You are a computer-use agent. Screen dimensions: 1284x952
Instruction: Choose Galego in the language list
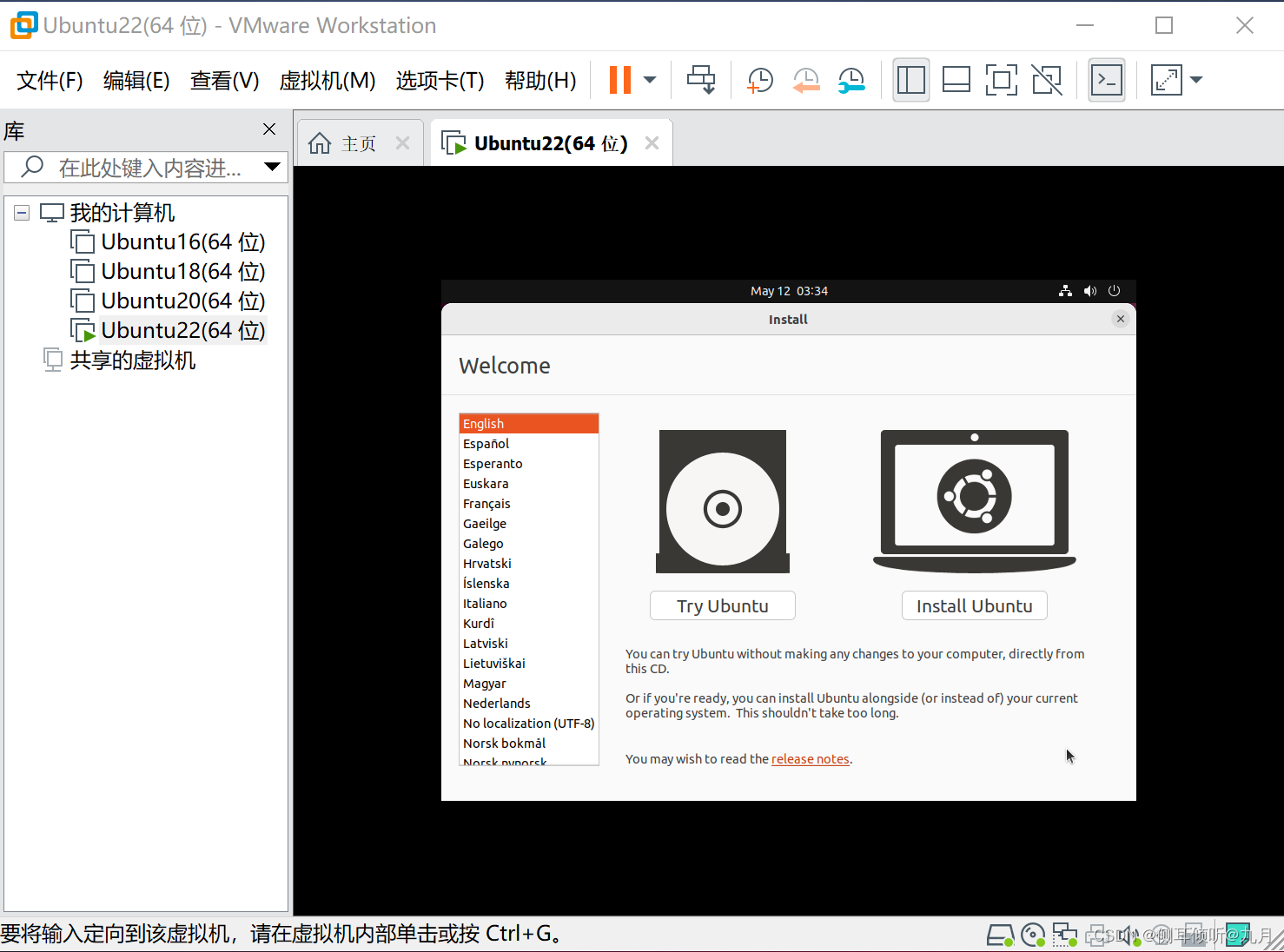tap(529, 544)
